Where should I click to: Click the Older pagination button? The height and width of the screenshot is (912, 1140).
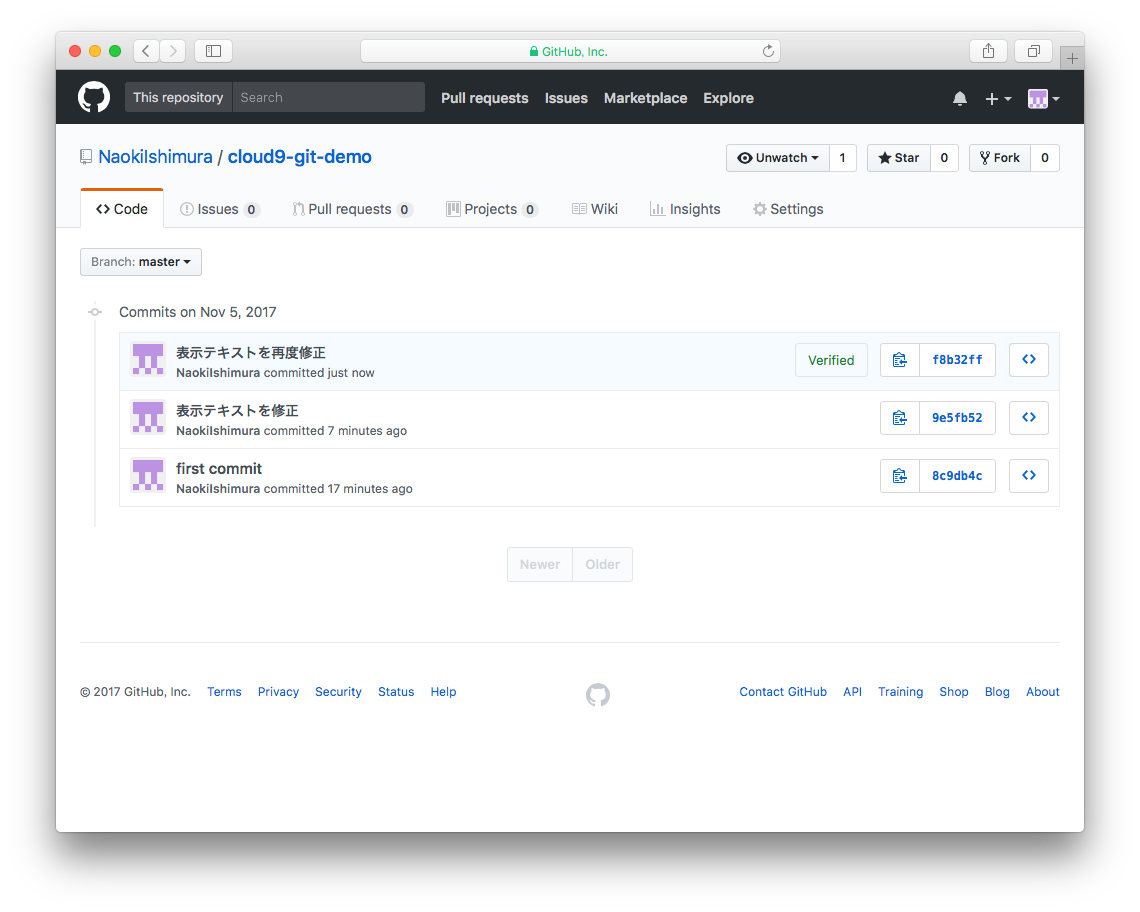[602, 564]
